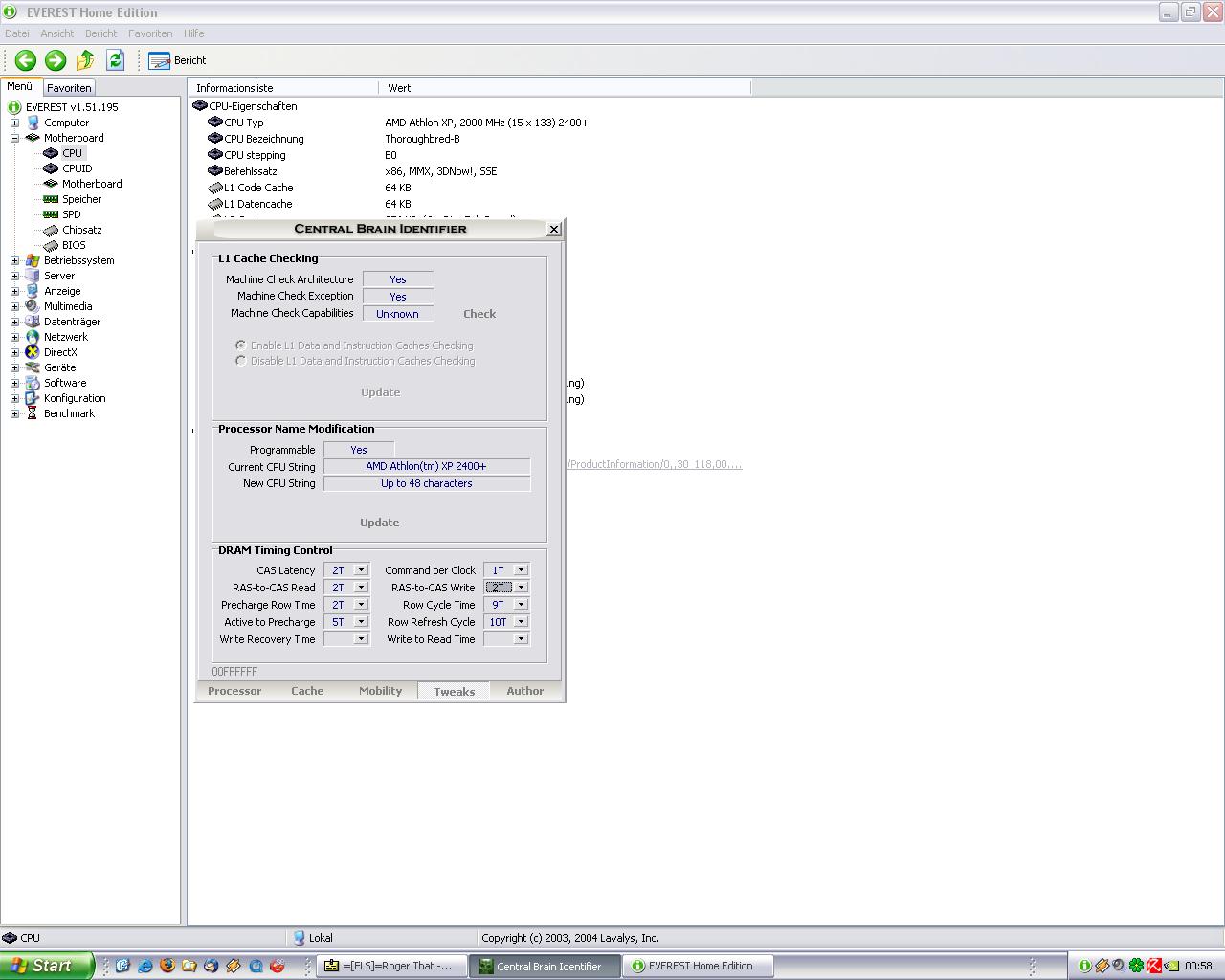Open the Hilfe menu
1225x980 pixels.
click(x=194, y=33)
